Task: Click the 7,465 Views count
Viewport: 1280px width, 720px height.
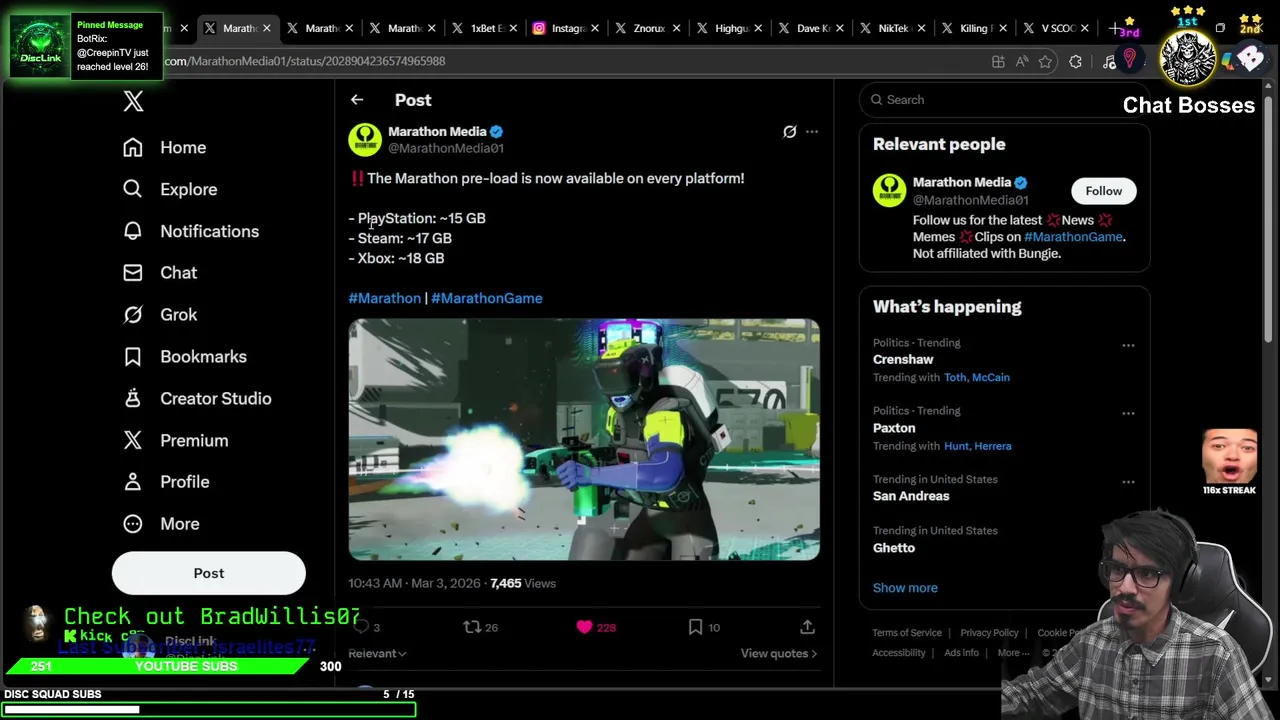Action: tap(523, 583)
